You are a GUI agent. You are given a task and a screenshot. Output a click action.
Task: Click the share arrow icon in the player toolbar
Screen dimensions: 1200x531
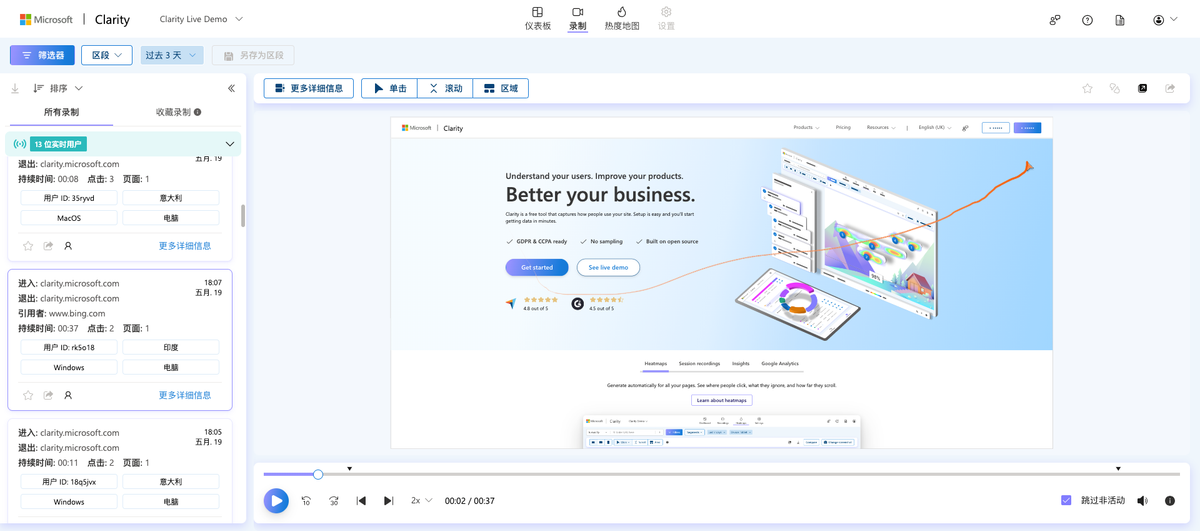tap(1170, 88)
